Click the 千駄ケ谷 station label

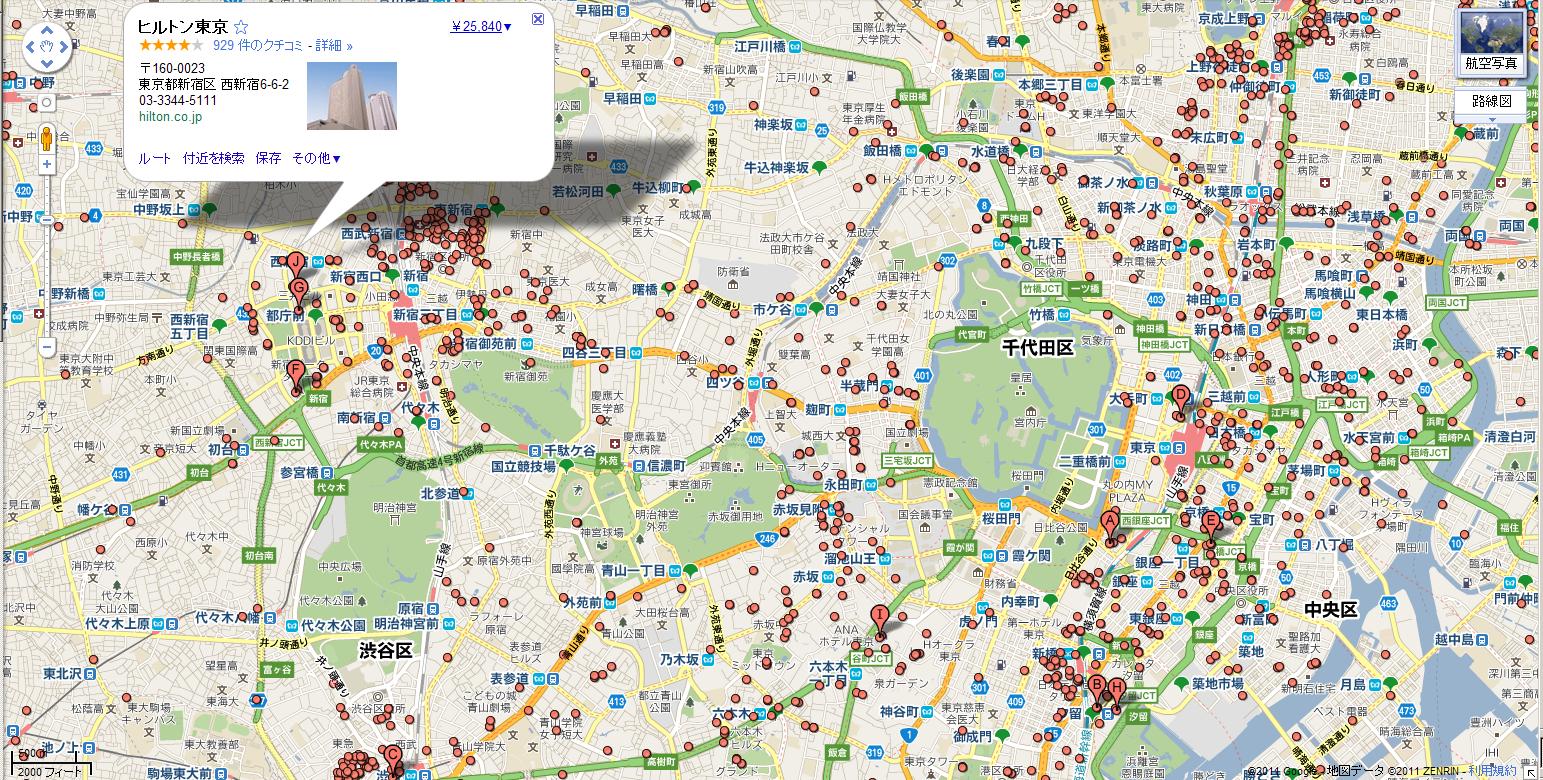pos(569,450)
